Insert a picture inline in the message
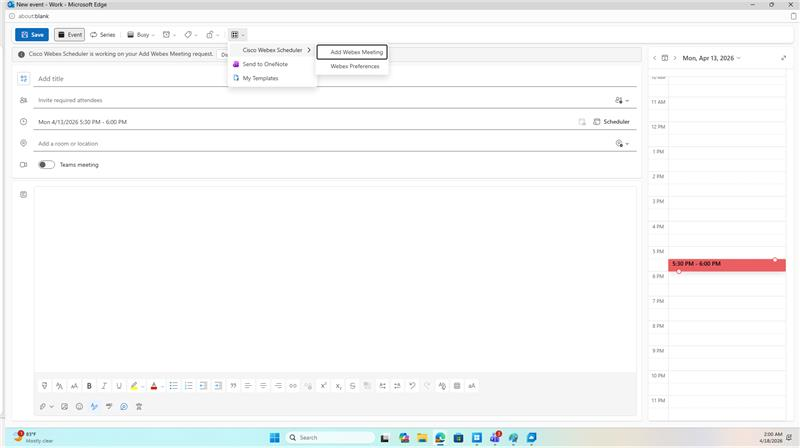Image resolution: width=800 pixels, height=448 pixels. pyautogui.click(x=64, y=407)
